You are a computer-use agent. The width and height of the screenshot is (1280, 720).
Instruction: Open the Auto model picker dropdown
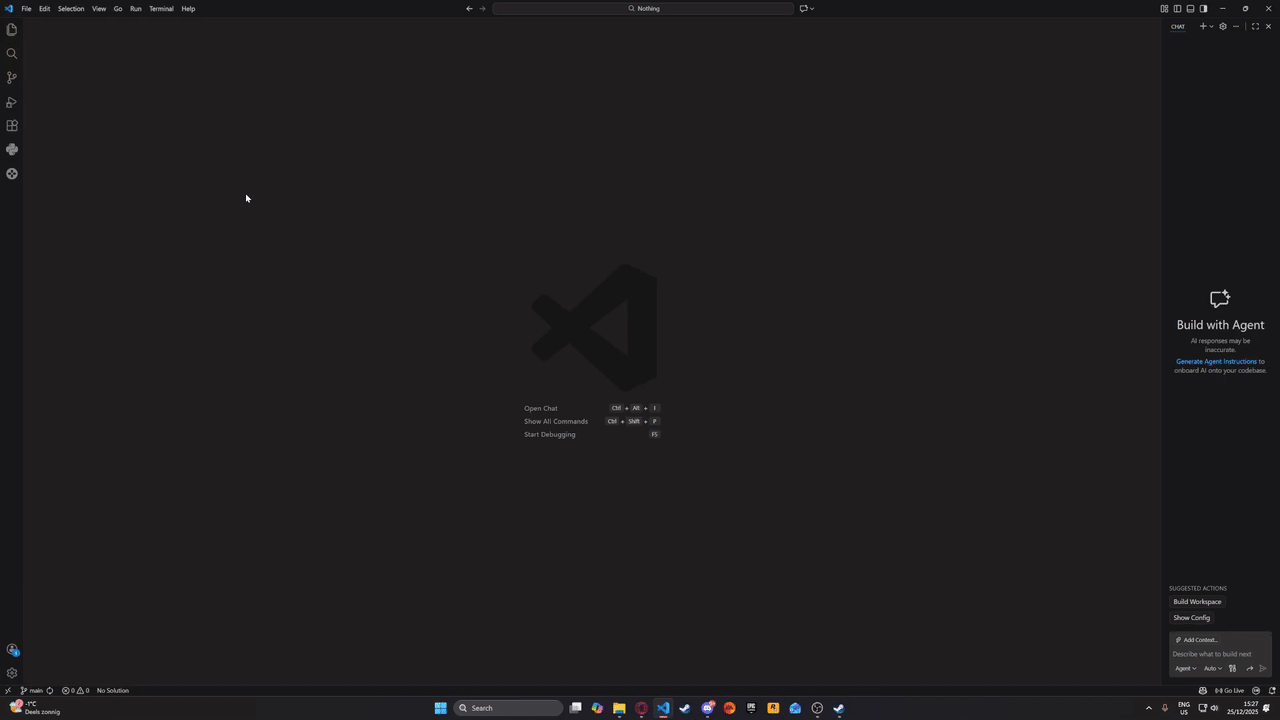point(1212,668)
